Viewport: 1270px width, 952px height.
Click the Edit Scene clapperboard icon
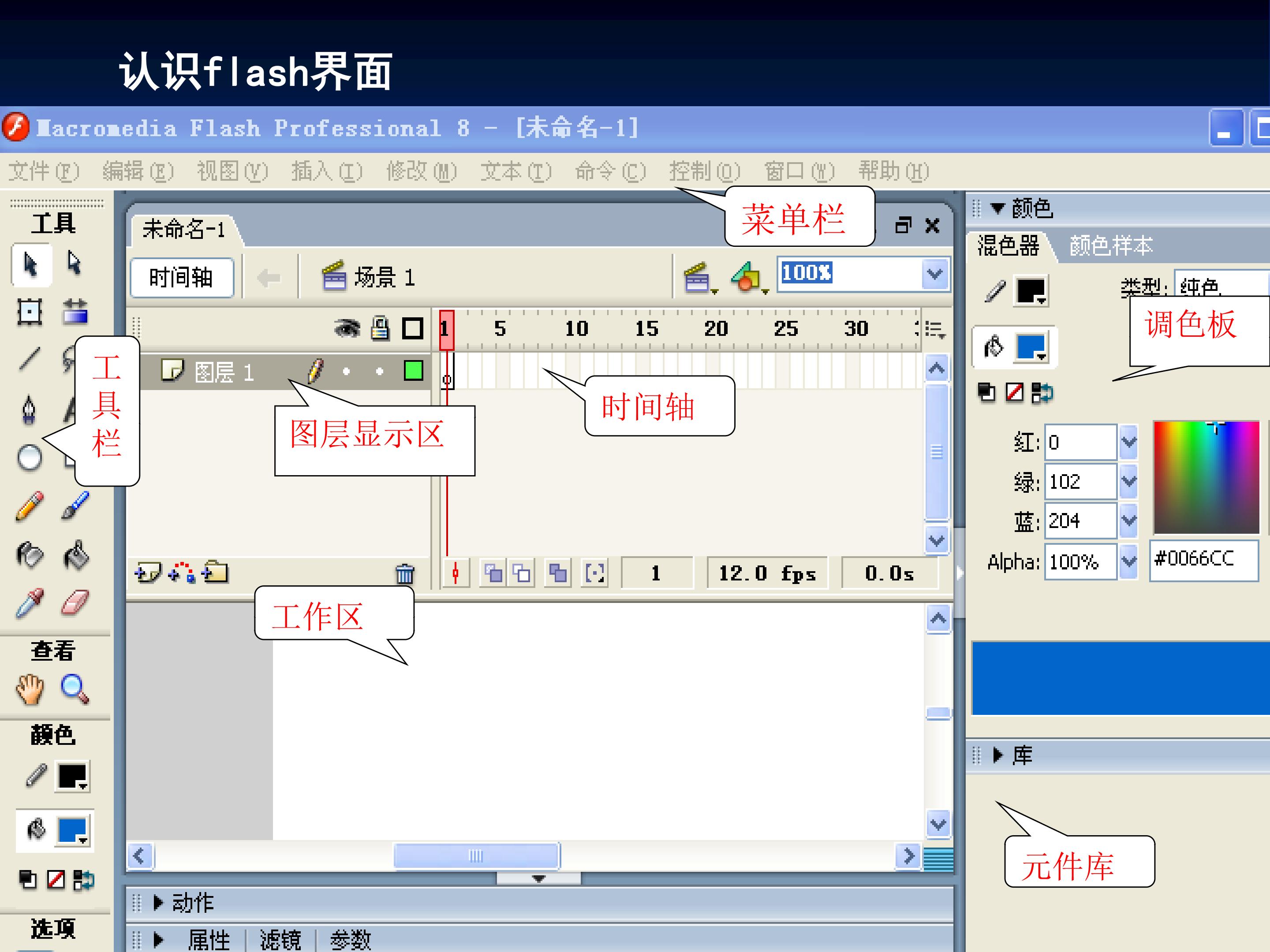[700, 278]
